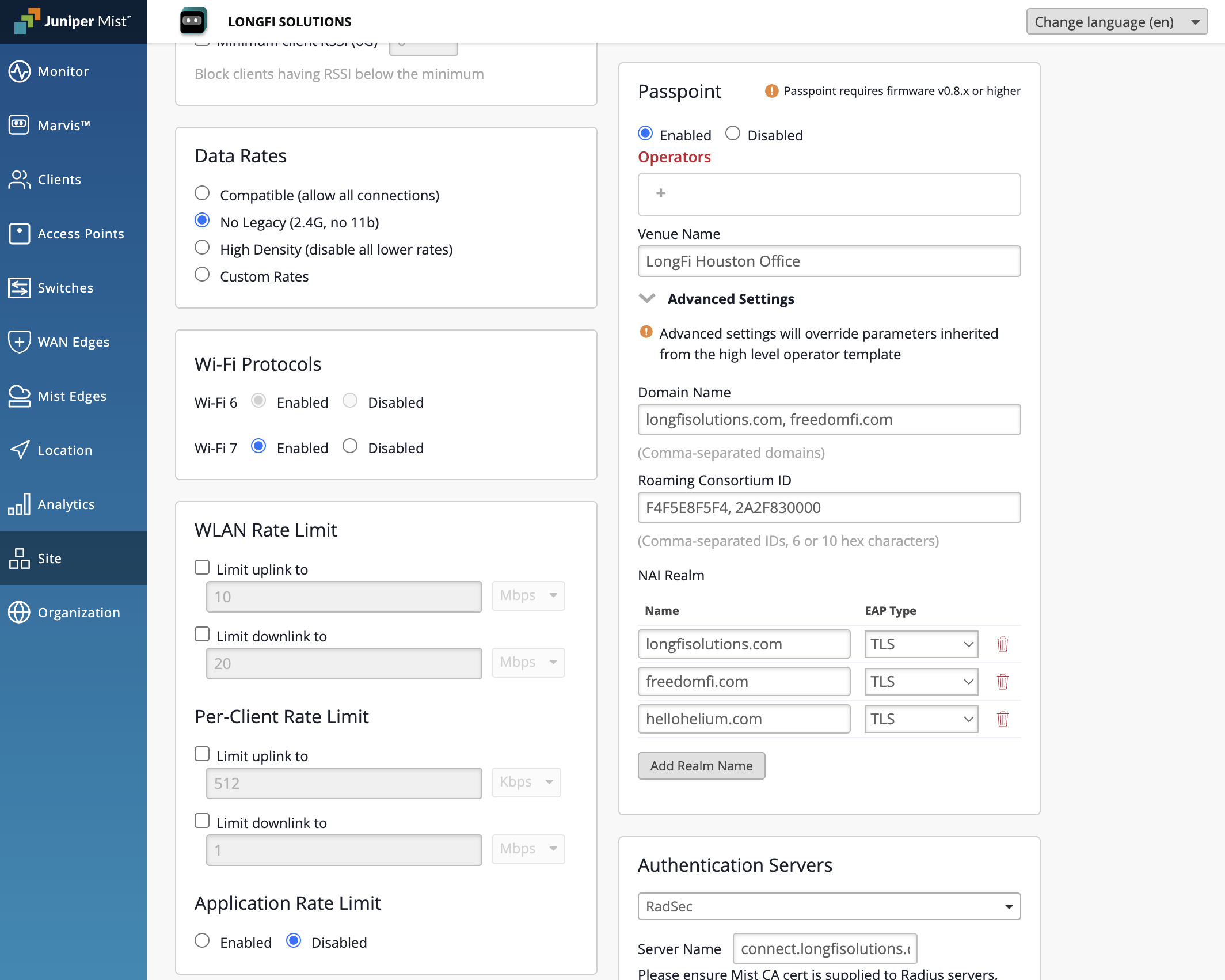Click the plus icon to add Operators
The width and height of the screenshot is (1225, 980).
661,193
